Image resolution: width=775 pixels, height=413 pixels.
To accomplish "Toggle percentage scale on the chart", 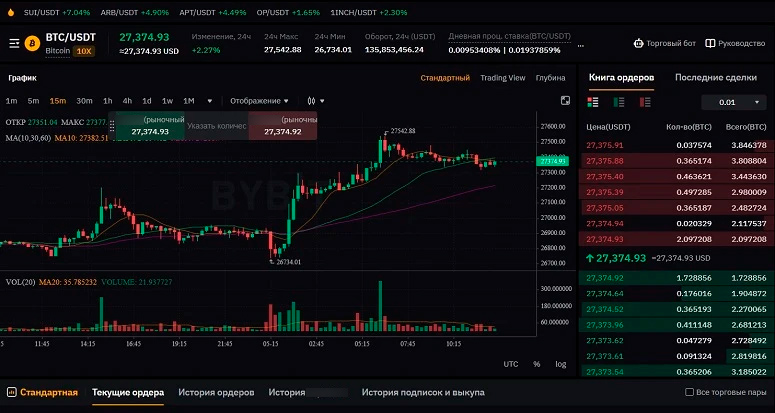I will 536,364.
